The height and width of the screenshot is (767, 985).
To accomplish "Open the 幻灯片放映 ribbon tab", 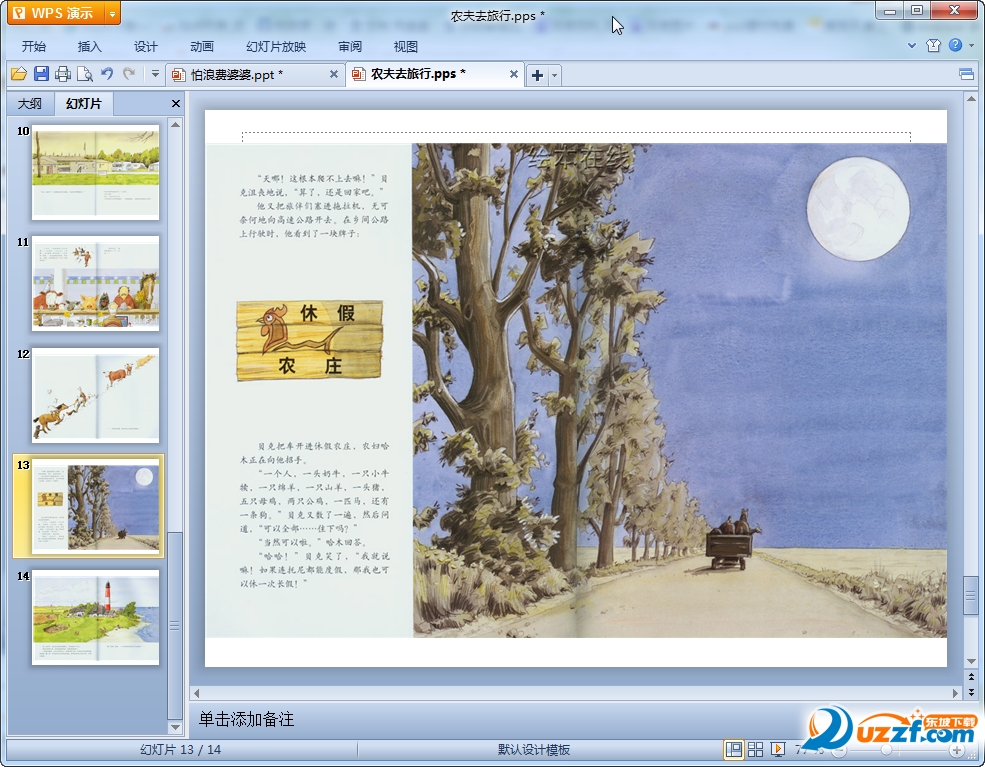I will (276, 46).
